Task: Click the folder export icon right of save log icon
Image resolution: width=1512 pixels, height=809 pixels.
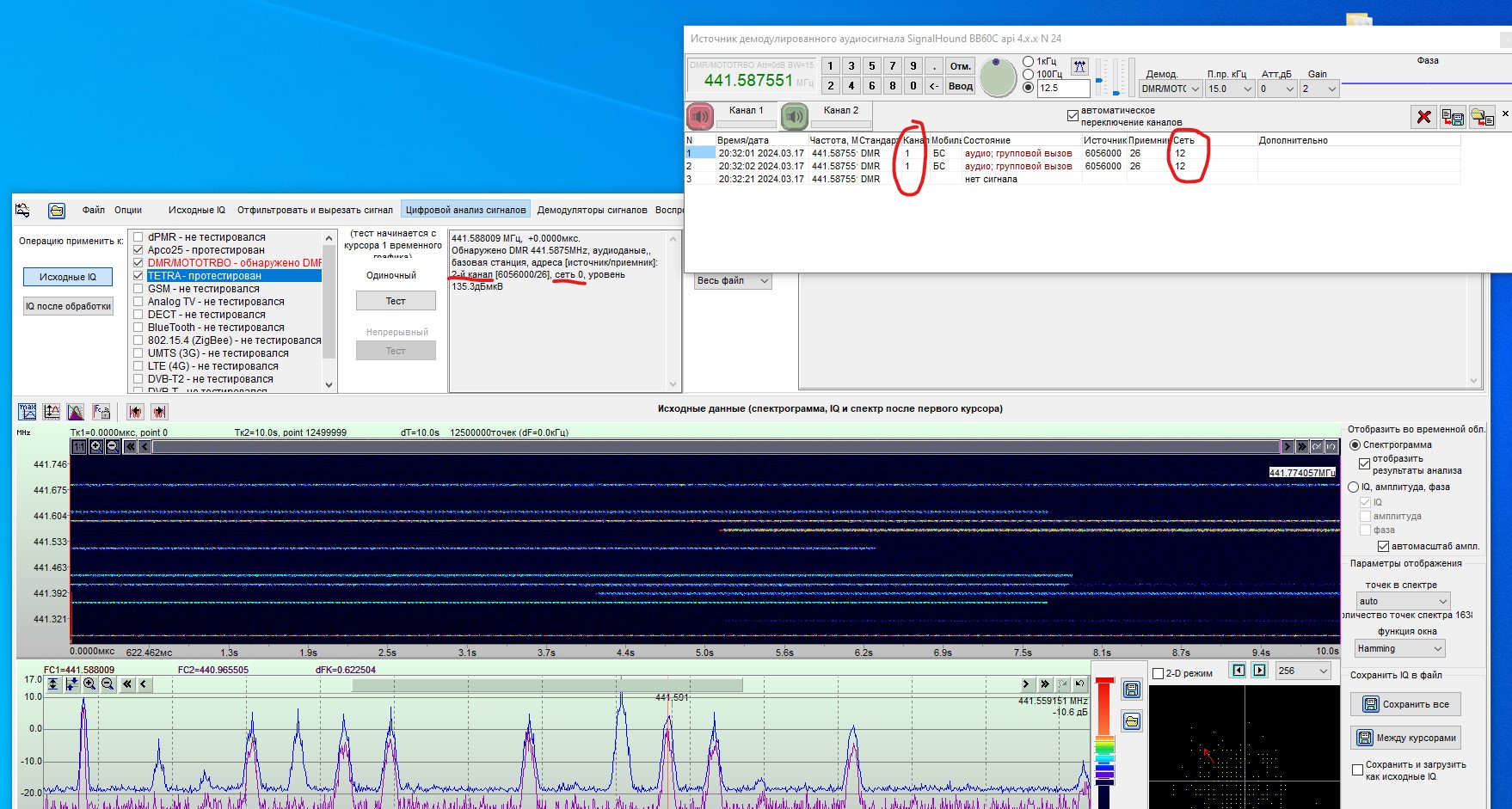Action: (1482, 117)
